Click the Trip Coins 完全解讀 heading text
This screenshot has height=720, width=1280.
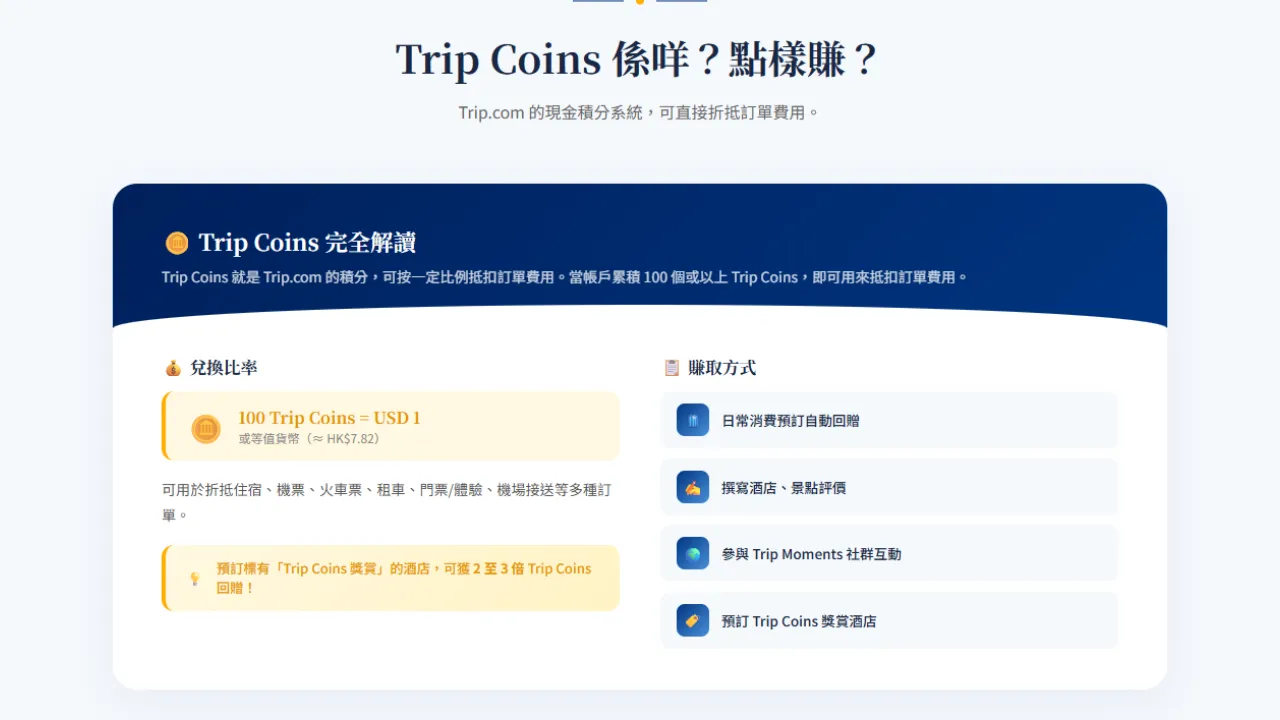[x=307, y=243]
